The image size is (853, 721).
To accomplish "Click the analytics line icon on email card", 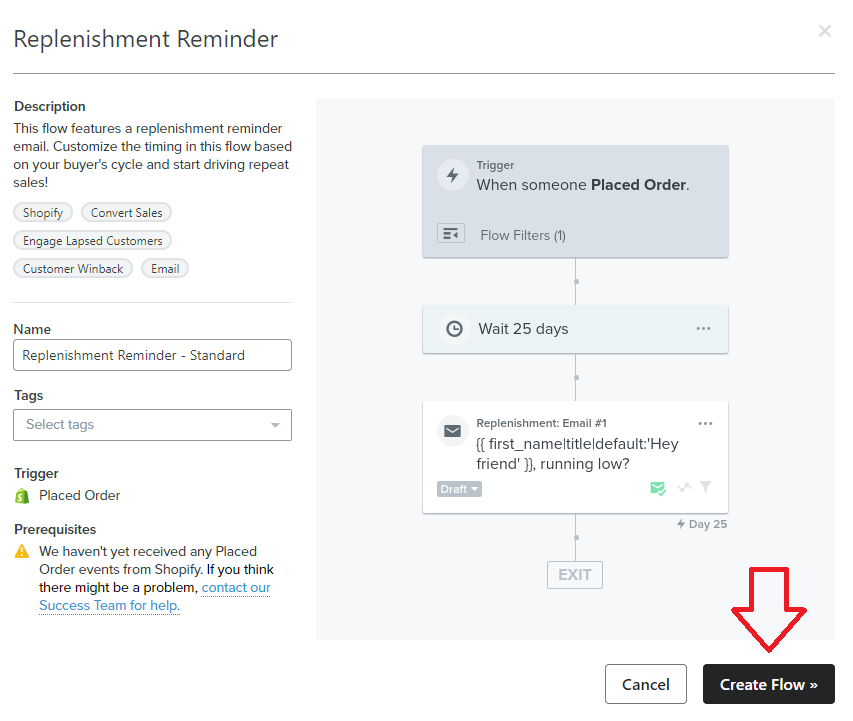I will coord(684,487).
